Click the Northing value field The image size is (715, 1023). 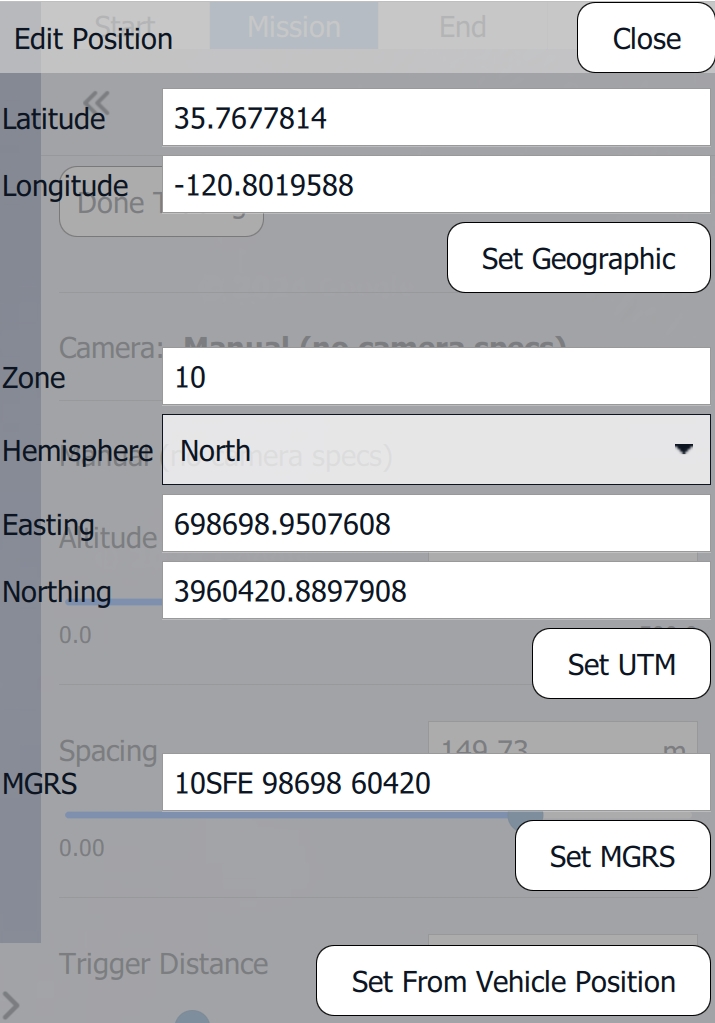436,591
